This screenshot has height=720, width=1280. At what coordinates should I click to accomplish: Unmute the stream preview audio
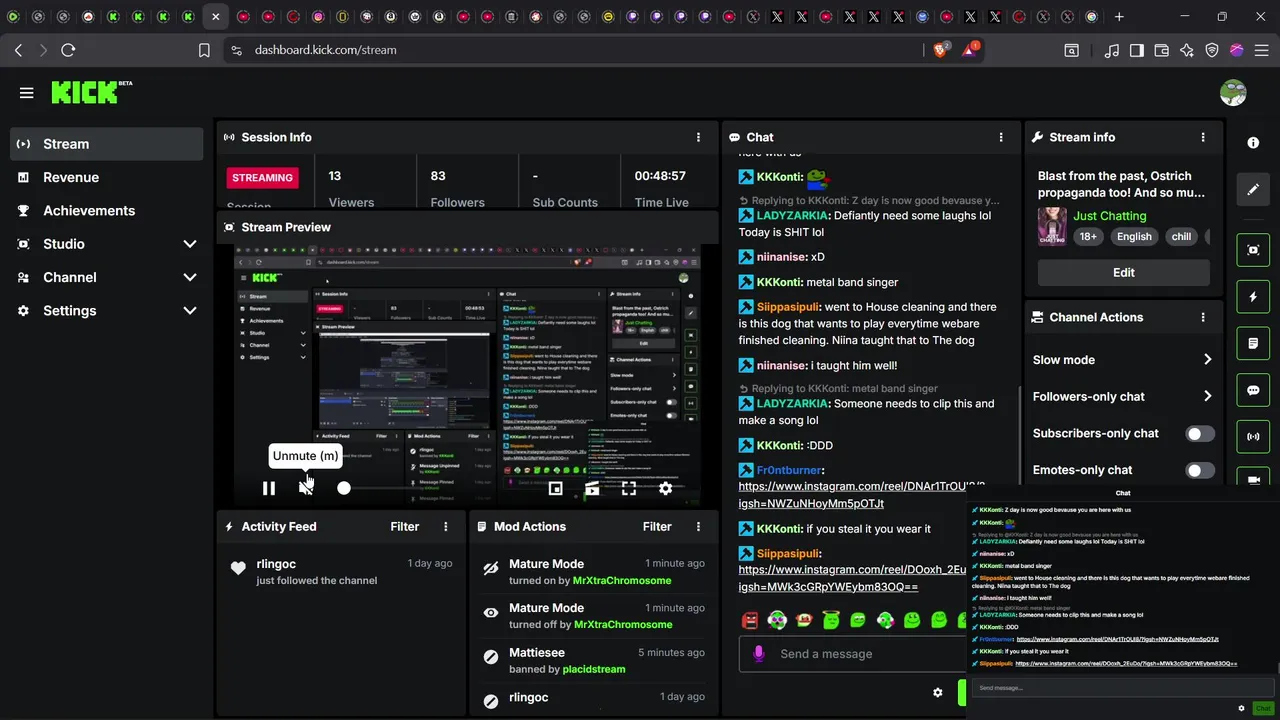306,488
